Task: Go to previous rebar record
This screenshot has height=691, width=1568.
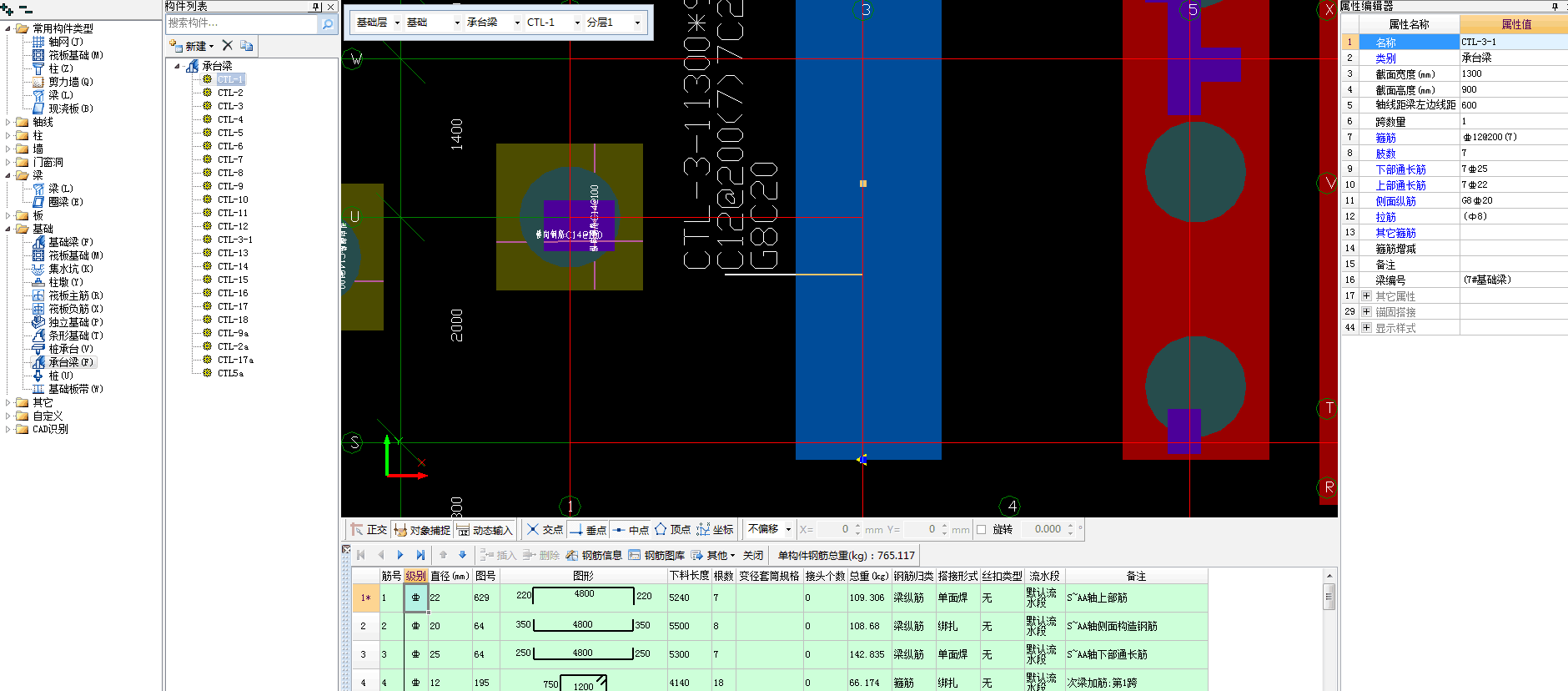Action: pyautogui.click(x=381, y=555)
